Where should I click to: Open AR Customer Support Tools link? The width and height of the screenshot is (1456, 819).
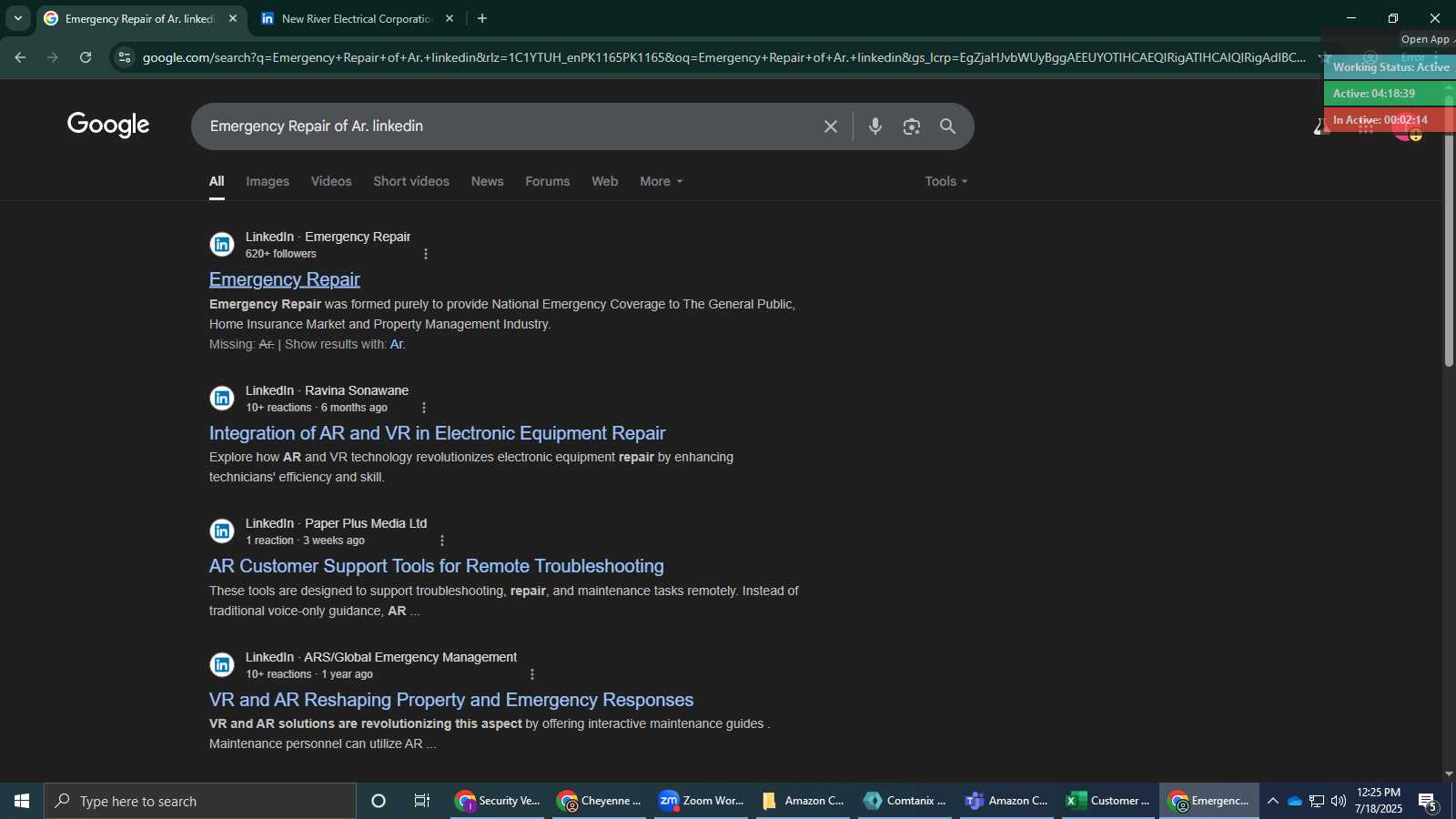pos(437,566)
